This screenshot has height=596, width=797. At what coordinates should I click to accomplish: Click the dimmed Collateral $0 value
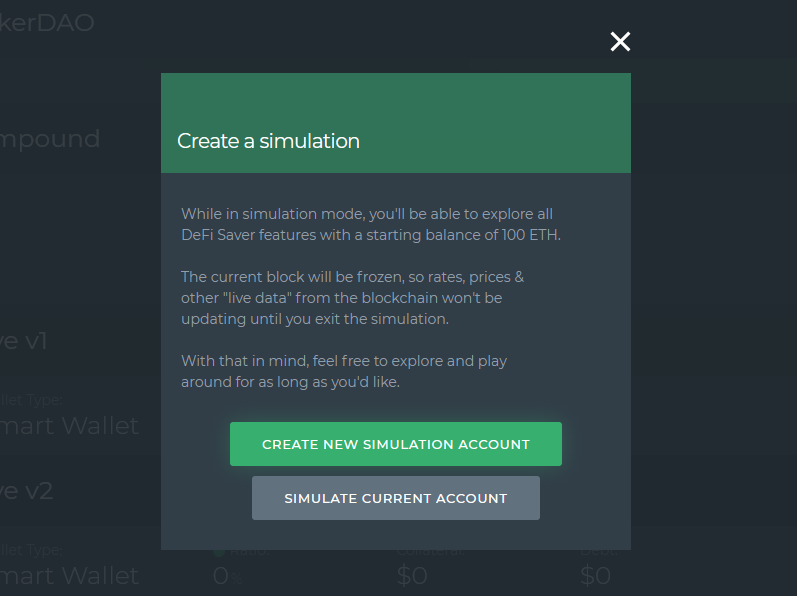tap(412, 576)
